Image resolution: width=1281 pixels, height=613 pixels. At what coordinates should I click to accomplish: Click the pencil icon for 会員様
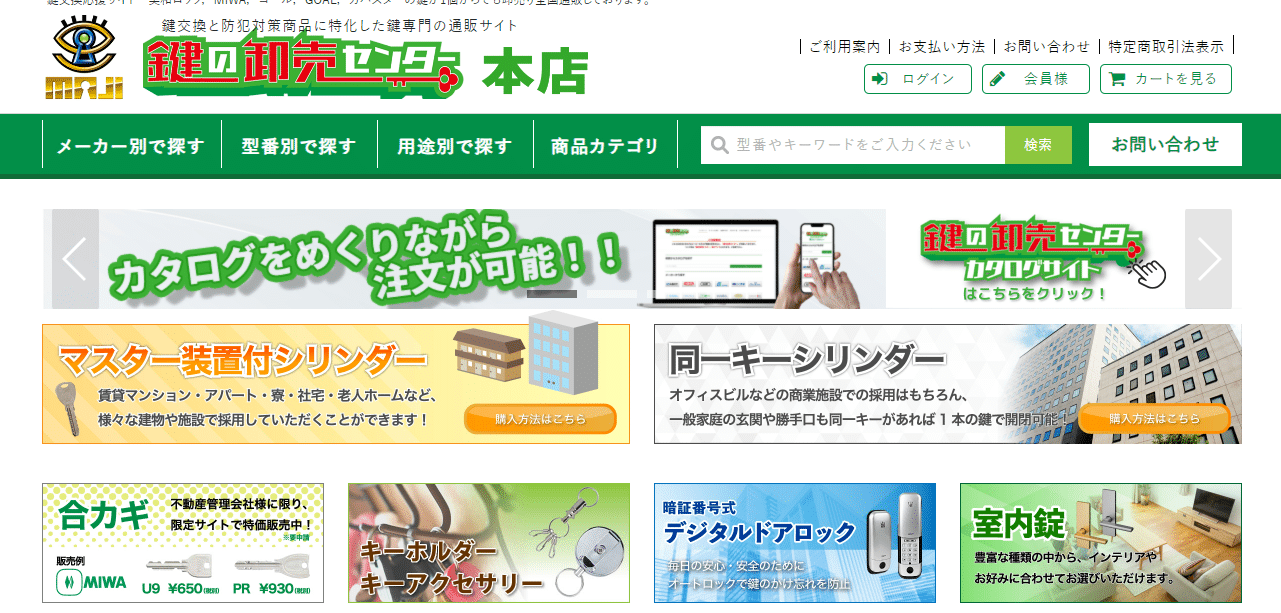pos(997,79)
